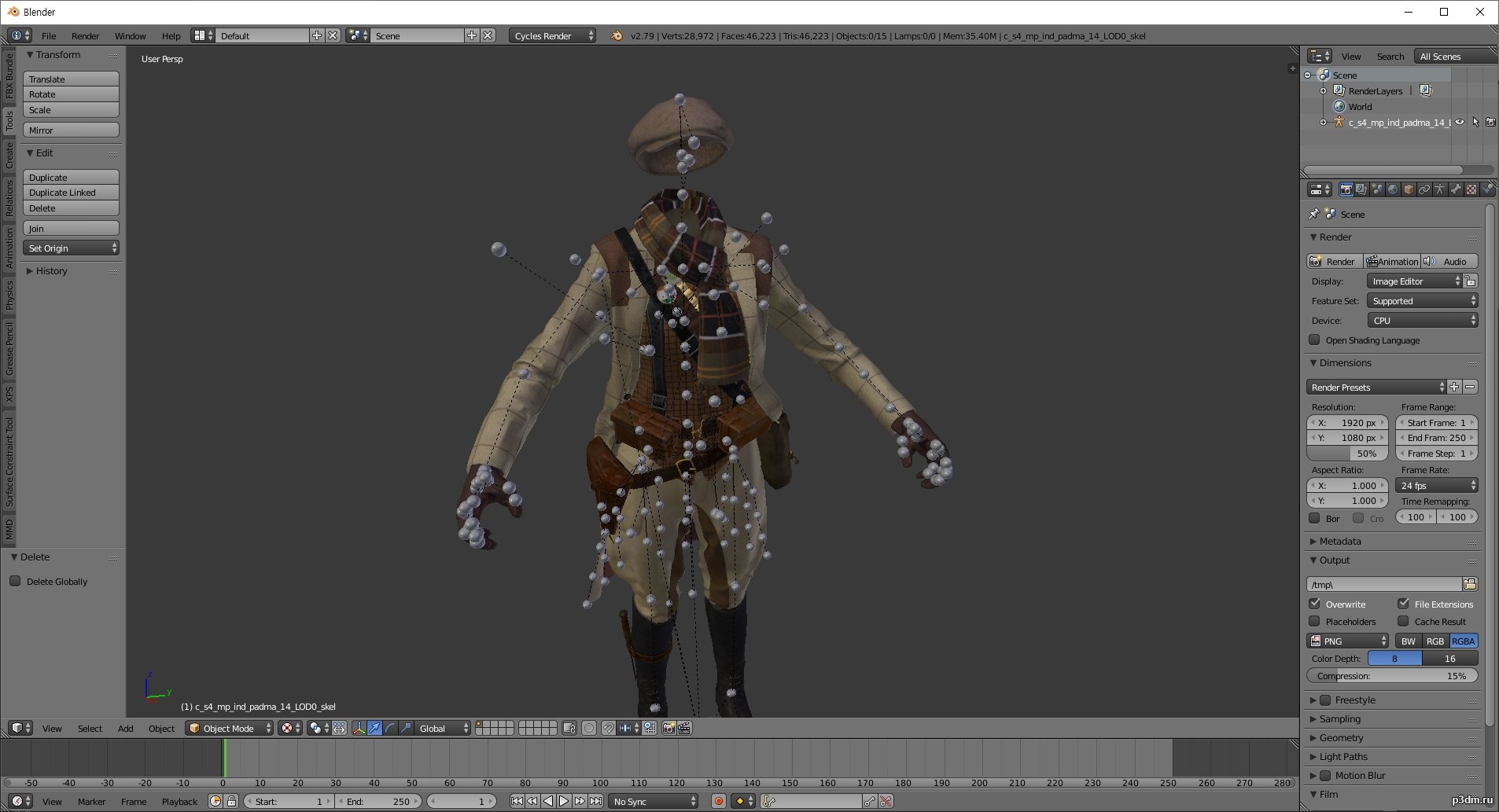Toggle selectability arrow of c_s4_mp_ind_padma_14 object
This screenshot has height=812, width=1499.
(x=1475, y=123)
